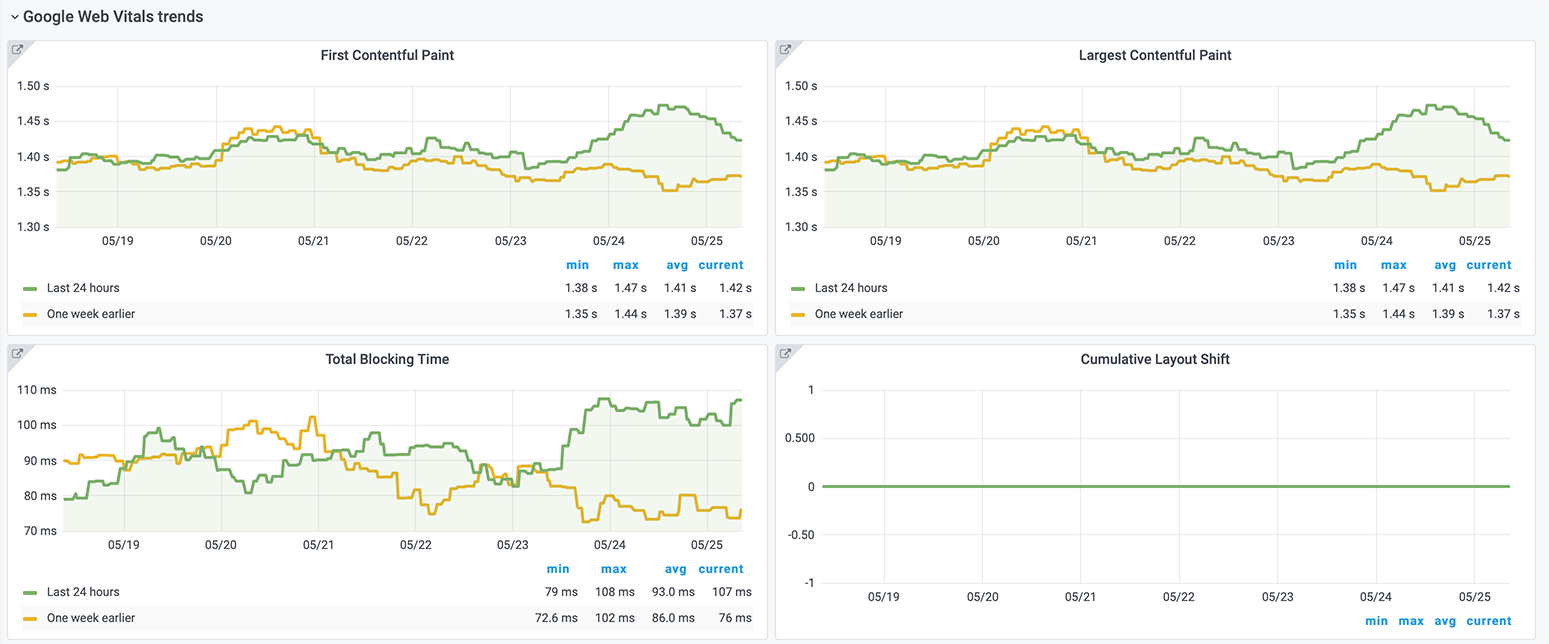
Task: Click green color swatch in First Contentful Paint legend
Action: tap(30, 288)
